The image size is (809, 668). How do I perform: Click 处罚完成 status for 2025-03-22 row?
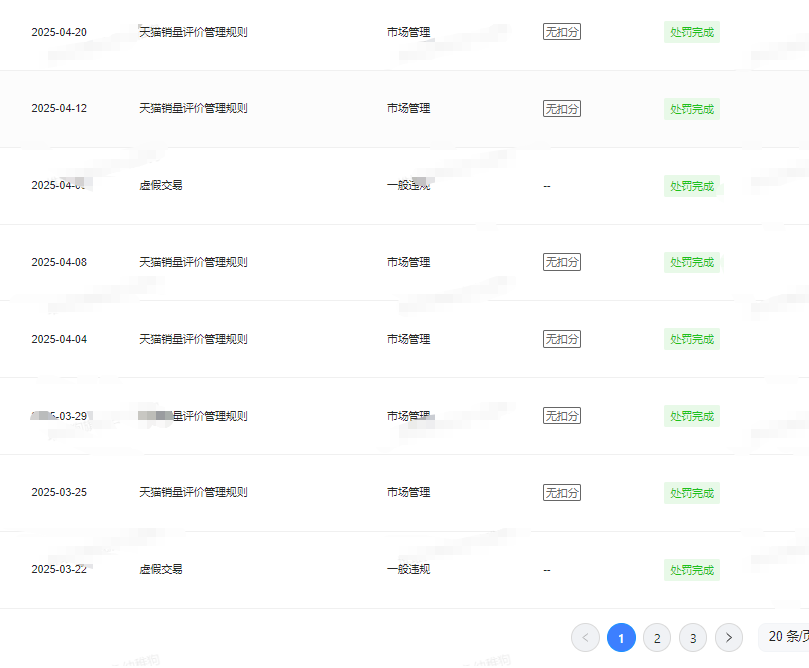click(692, 570)
